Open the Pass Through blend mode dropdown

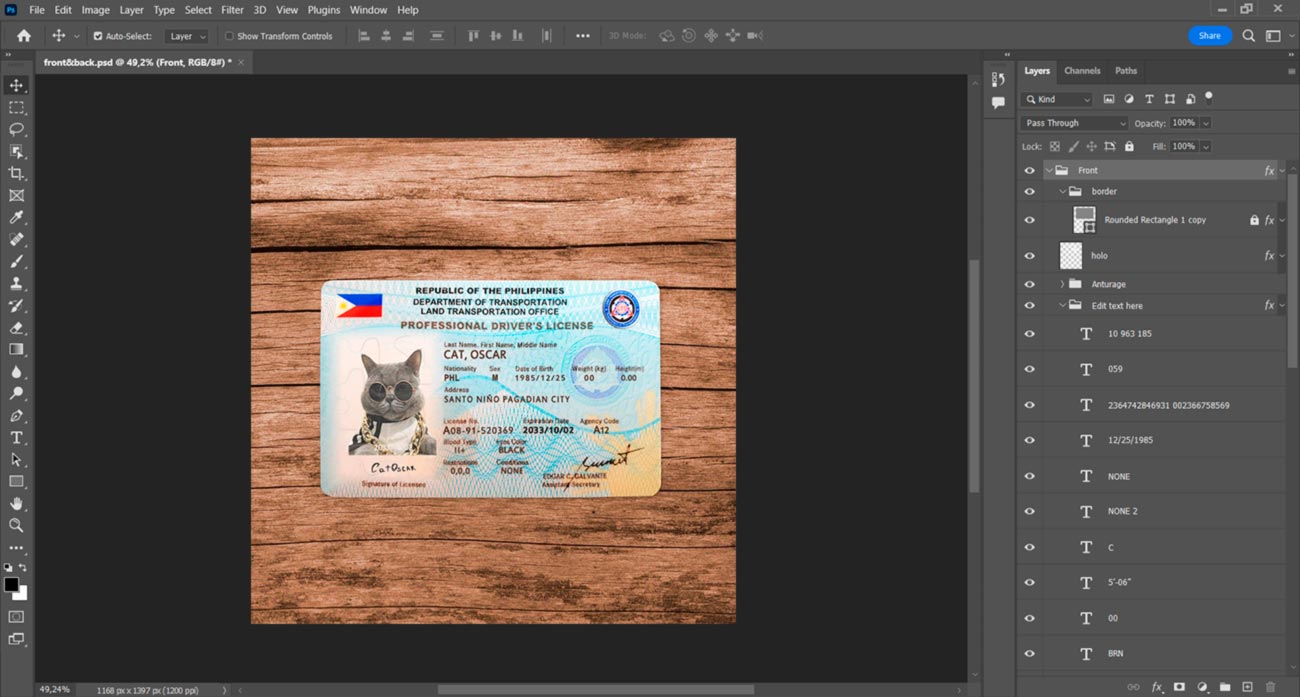(x=1074, y=123)
